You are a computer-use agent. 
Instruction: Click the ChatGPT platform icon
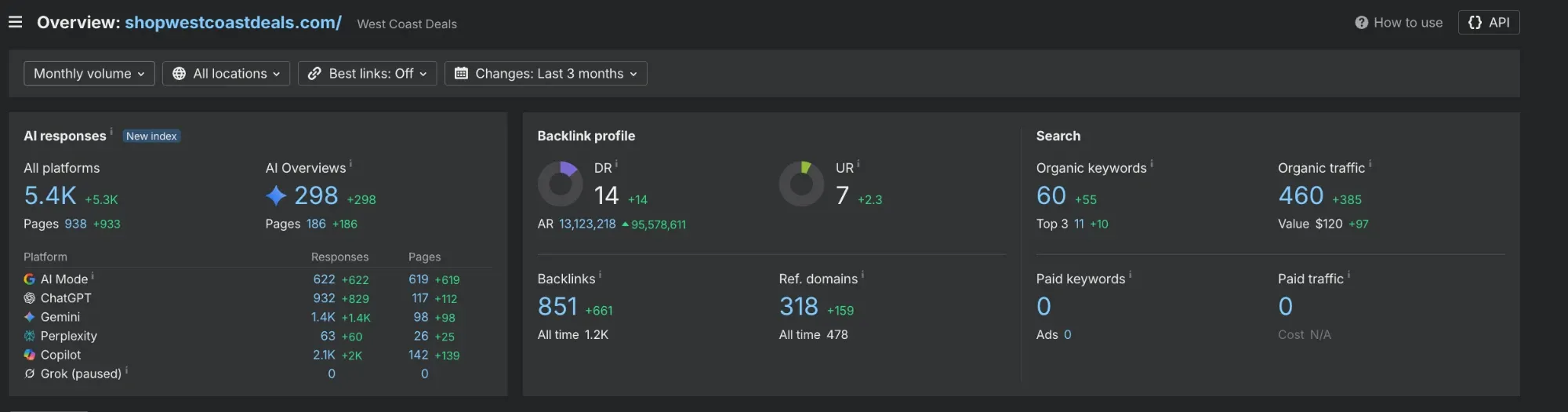29,297
